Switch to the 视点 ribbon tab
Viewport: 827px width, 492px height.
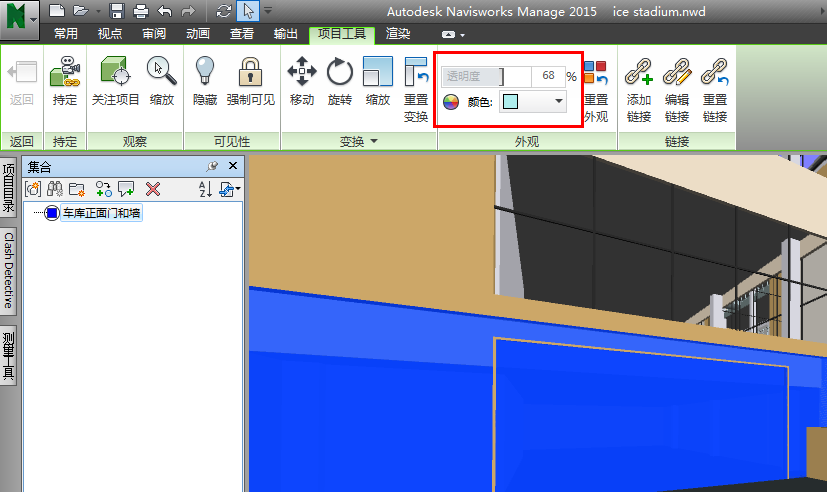(x=110, y=34)
